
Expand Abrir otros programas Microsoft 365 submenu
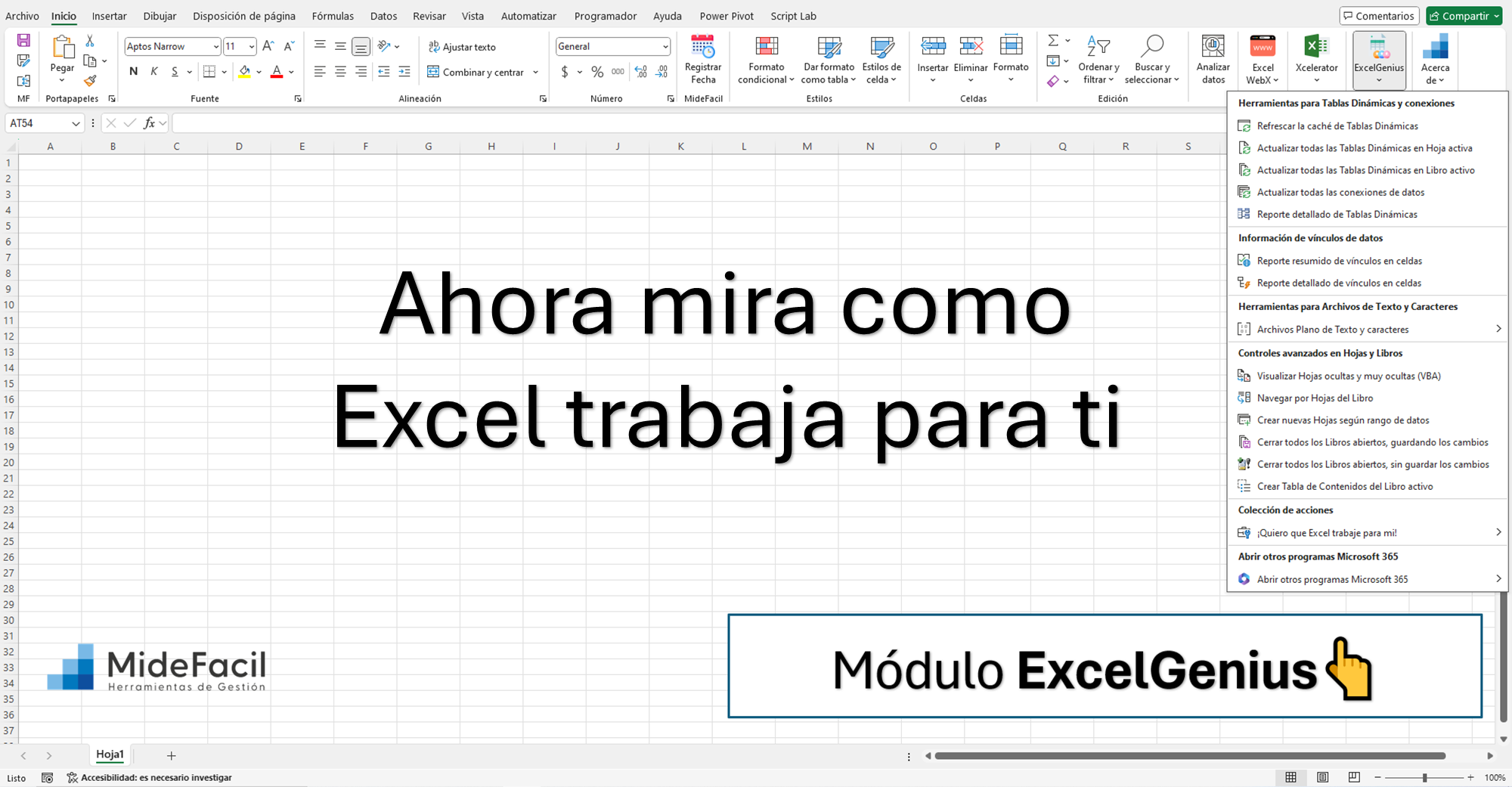pos(1367,579)
